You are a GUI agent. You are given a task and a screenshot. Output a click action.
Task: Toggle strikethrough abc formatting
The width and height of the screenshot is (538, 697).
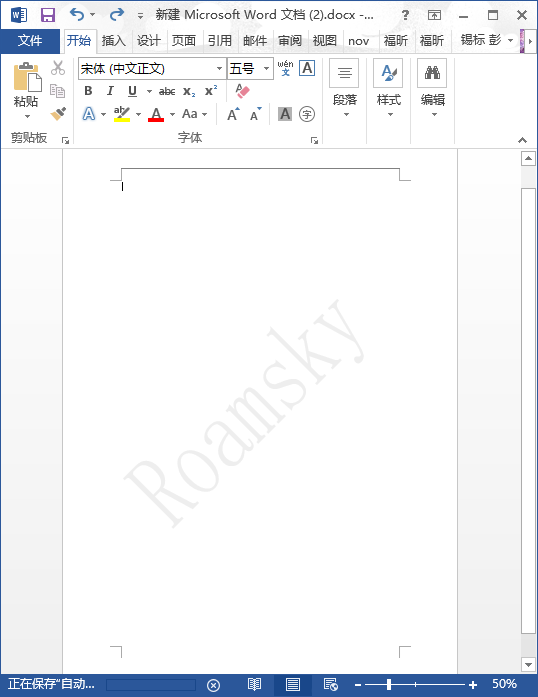[167, 92]
